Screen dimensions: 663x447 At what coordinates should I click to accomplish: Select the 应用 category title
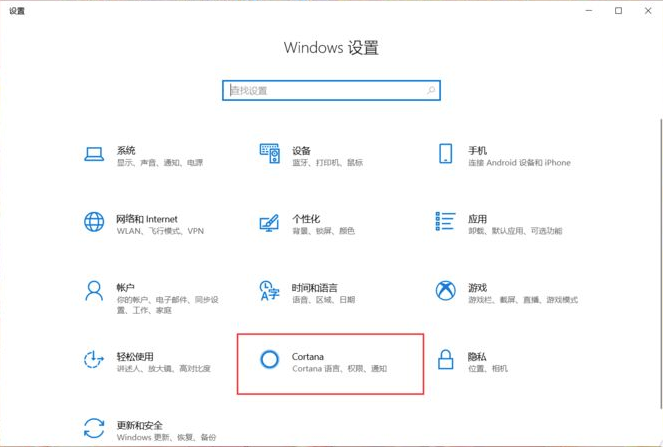(477, 219)
